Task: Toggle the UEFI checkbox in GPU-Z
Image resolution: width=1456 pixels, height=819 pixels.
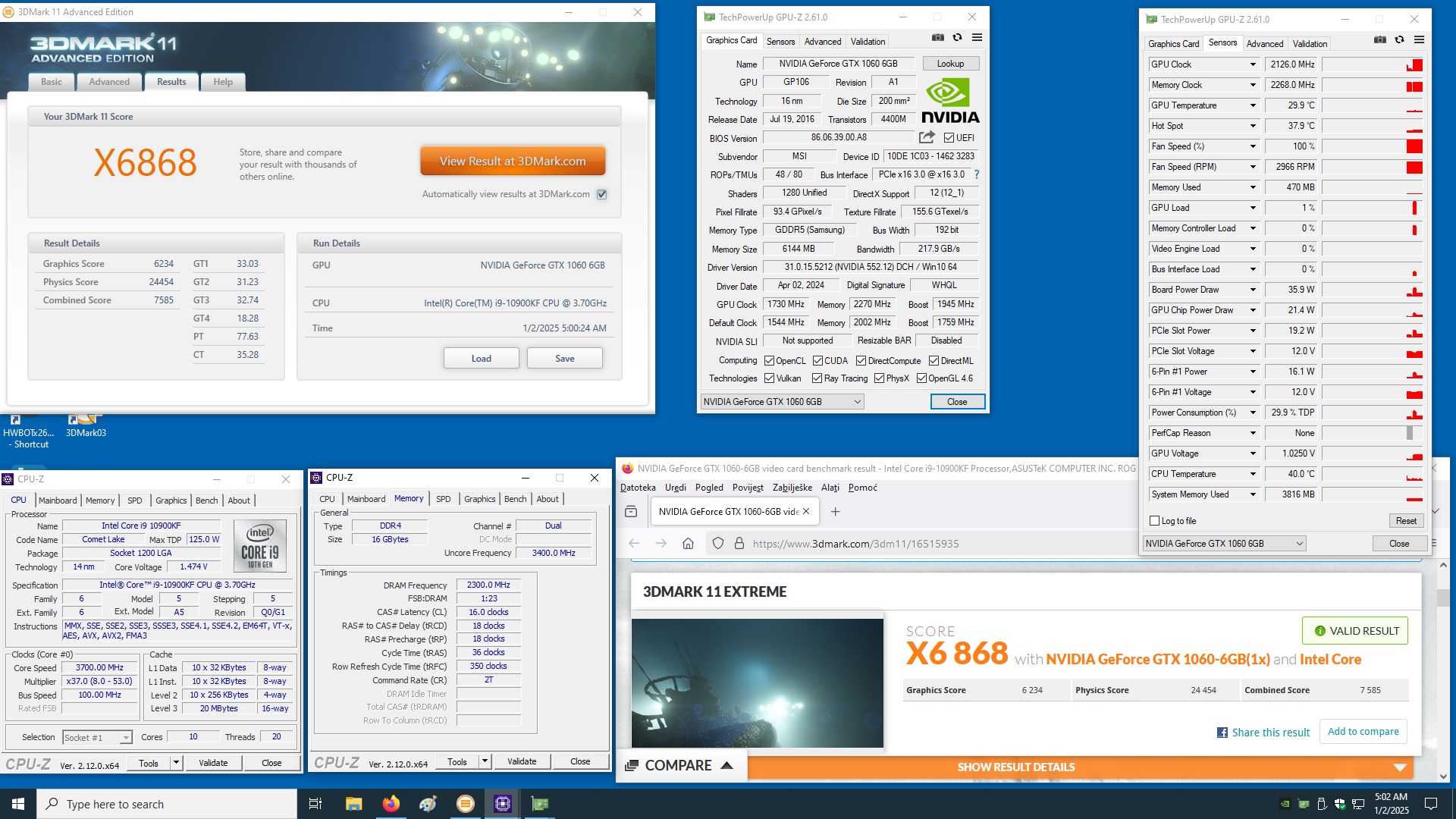Action: click(949, 138)
